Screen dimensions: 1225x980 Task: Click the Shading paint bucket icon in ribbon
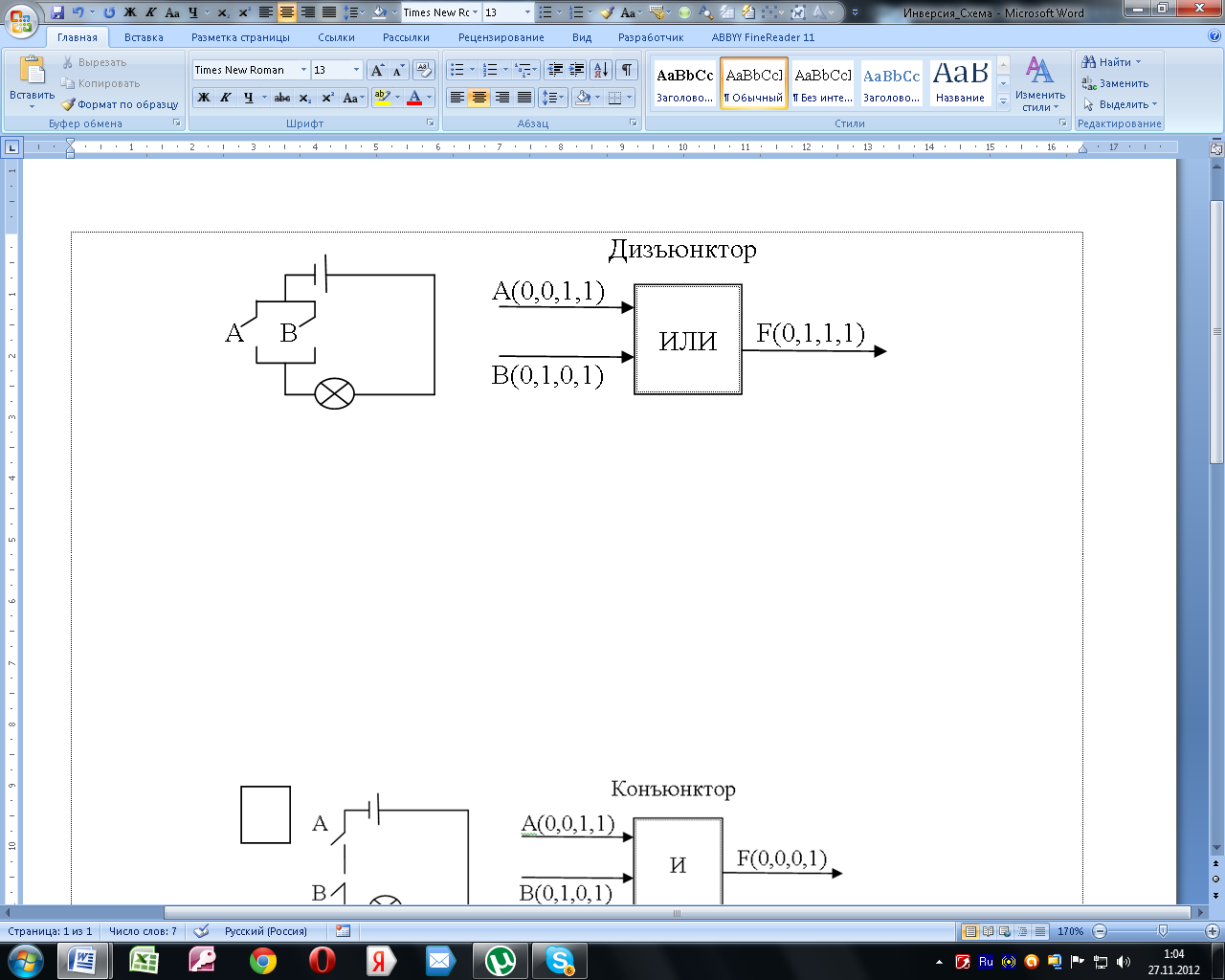[582, 98]
